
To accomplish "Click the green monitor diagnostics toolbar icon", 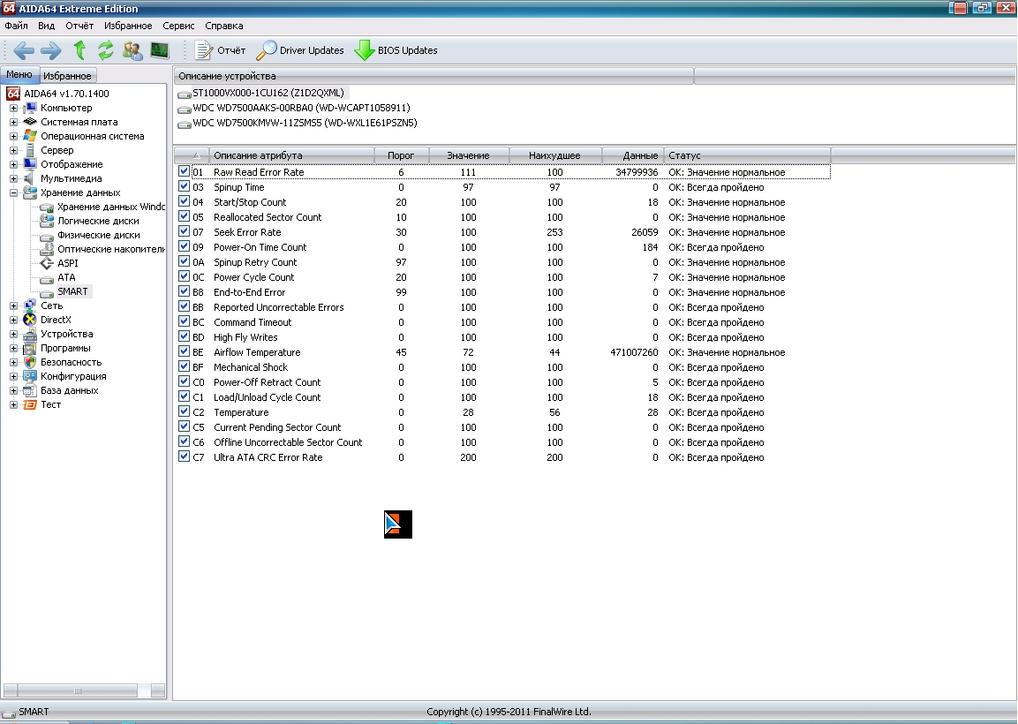I will (160, 51).
